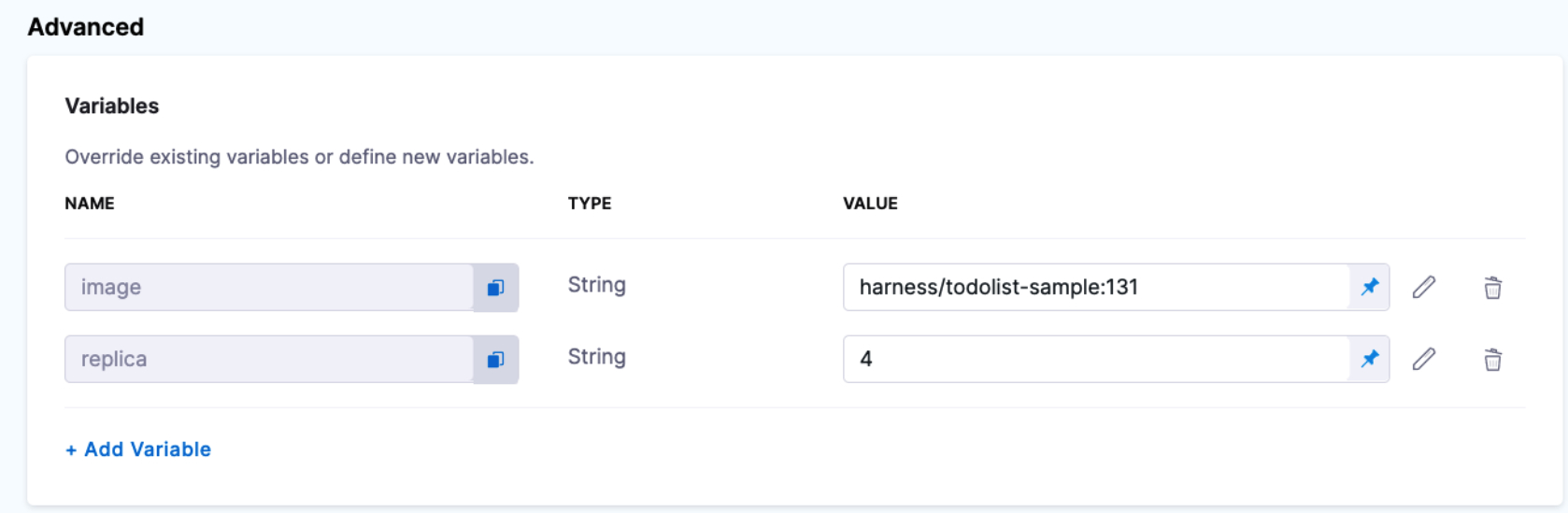The width and height of the screenshot is (1568, 513).
Task: Delete the image variable
Action: point(1492,288)
